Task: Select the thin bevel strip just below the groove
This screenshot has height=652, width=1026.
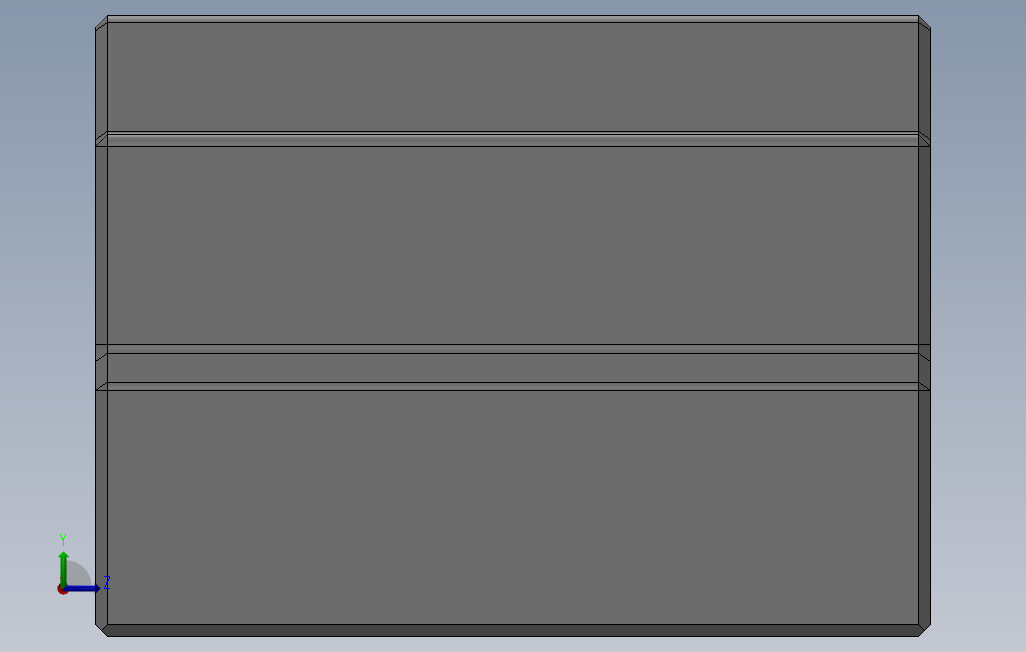Action: pos(512,387)
